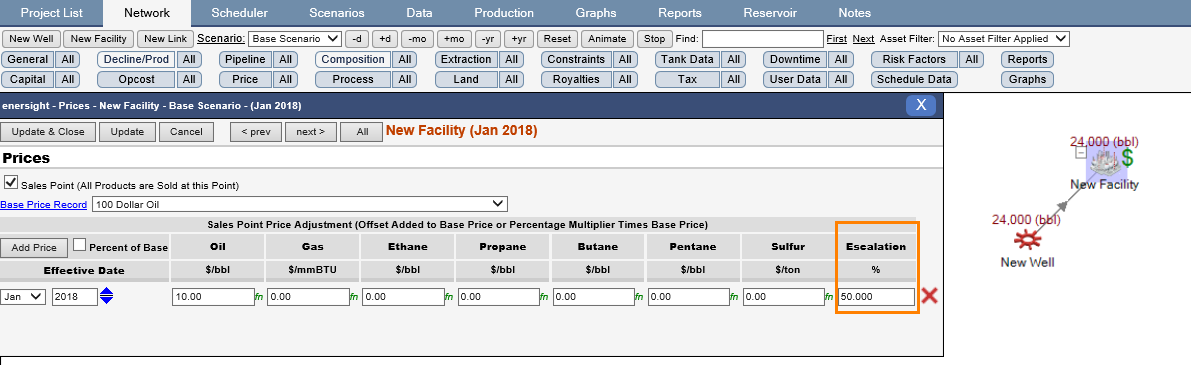The width and height of the screenshot is (1191, 365).
Task: Switch to the Project List tab
Action: (52, 13)
